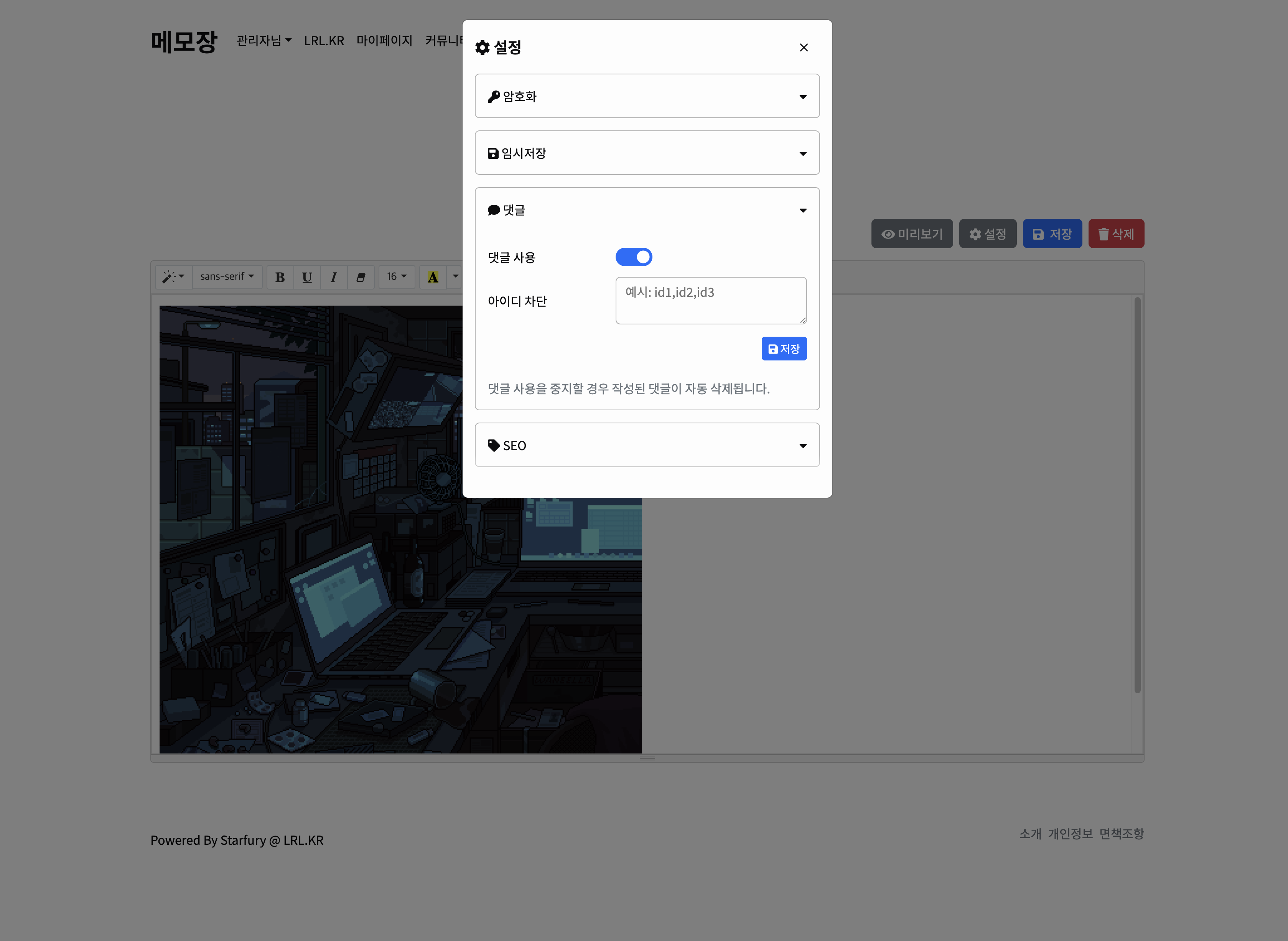Toggle the 댓글 사용 switch off
This screenshot has width=1288, height=941.
point(634,257)
